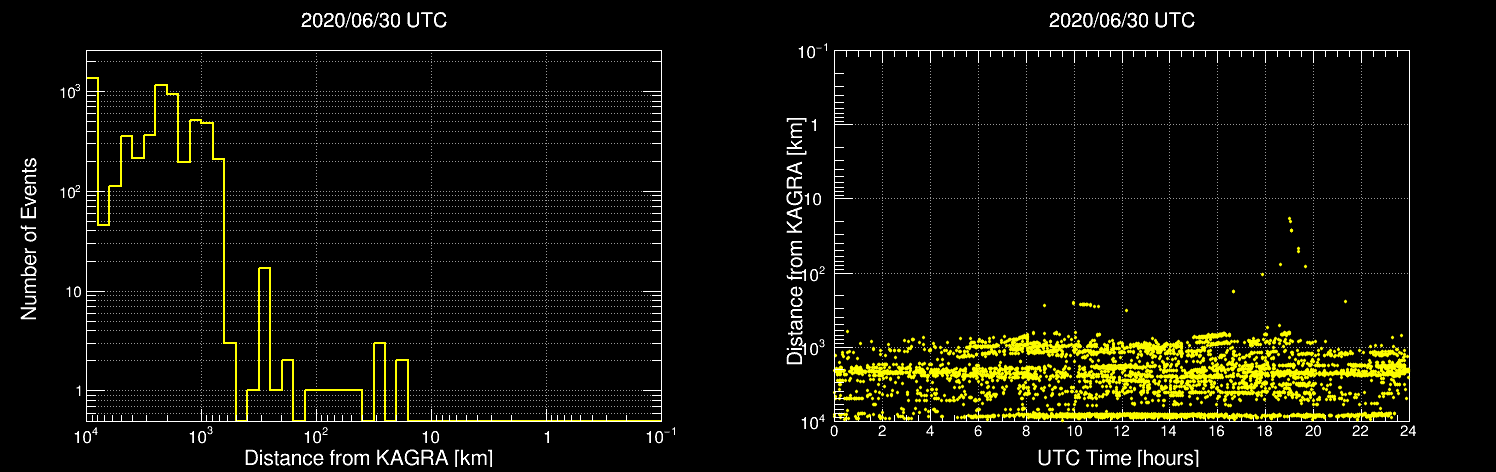Screen dimensions: 1496x472
Task: Click the 10^-1 tick label on scatter y-axis
Action: [x=815, y=50]
